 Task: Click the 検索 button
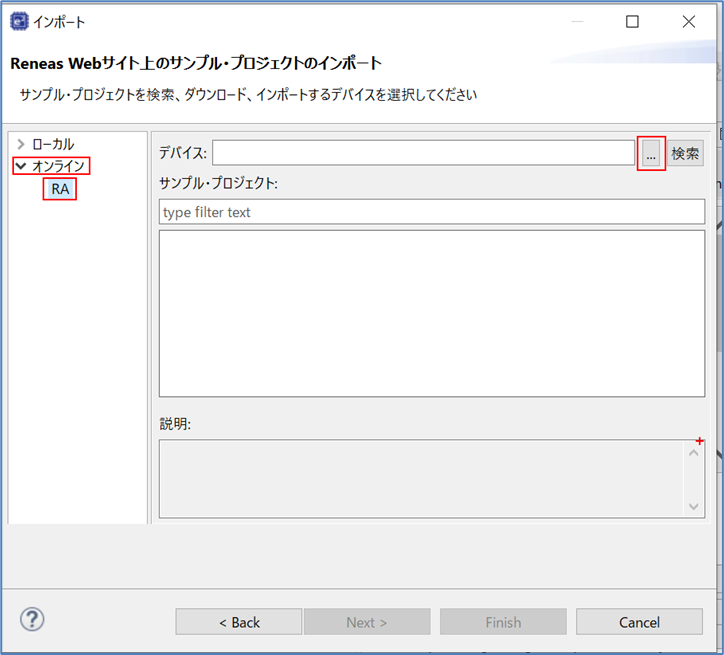click(x=685, y=154)
